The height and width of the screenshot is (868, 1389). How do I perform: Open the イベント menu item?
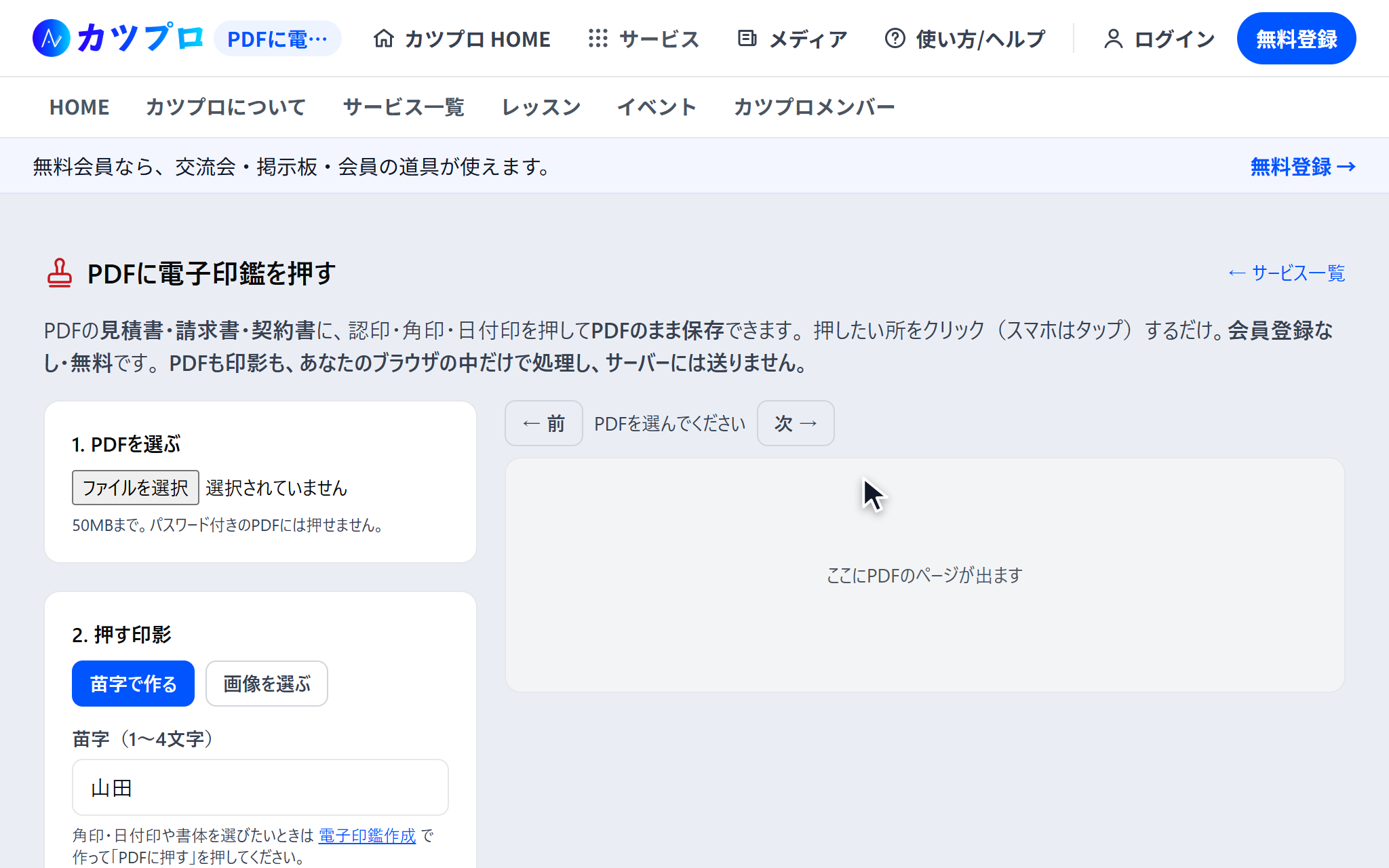coord(657,107)
